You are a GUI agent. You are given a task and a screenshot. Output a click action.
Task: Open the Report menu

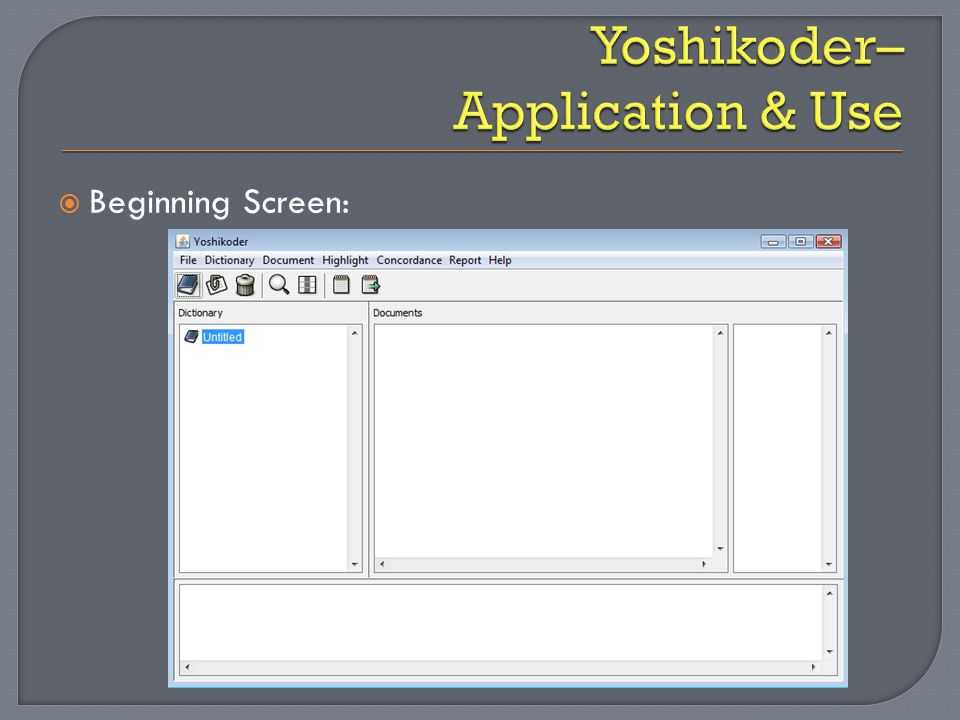tap(465, 260)
